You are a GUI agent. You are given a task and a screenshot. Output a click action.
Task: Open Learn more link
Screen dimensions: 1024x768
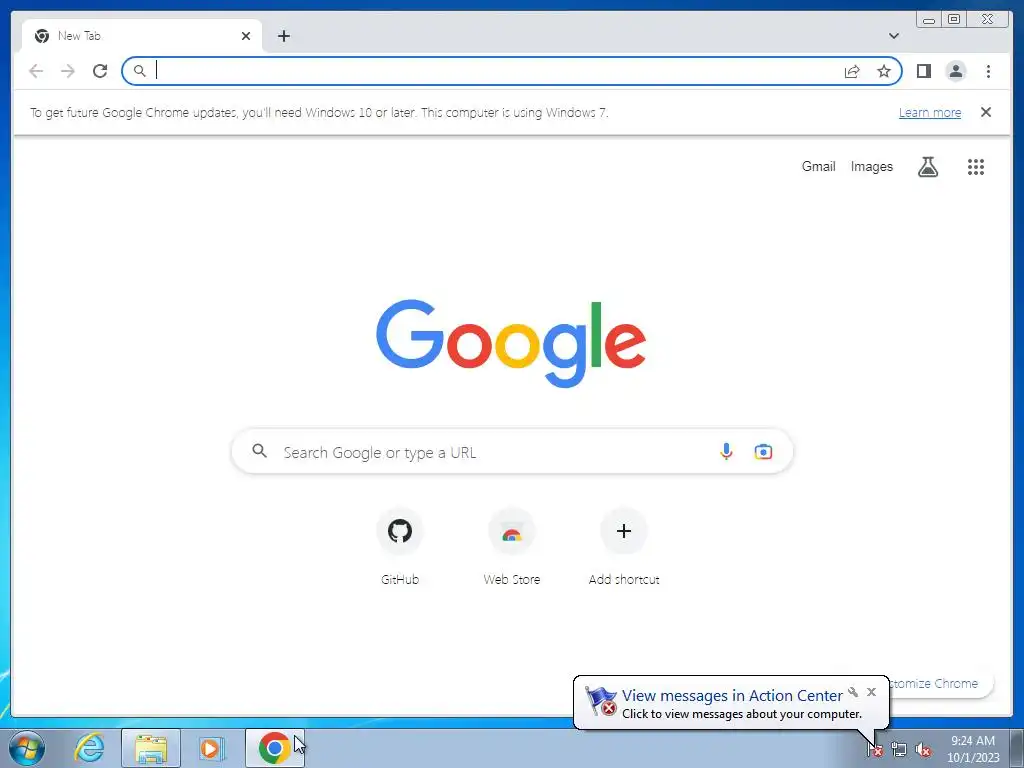pos(930,112)
